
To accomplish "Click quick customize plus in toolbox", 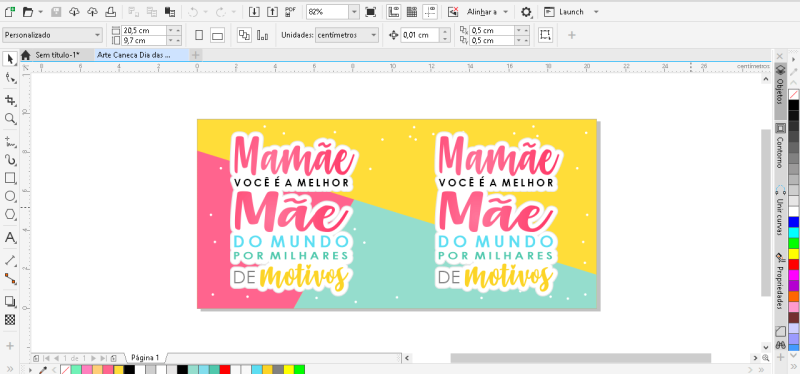I will [10, 346].
